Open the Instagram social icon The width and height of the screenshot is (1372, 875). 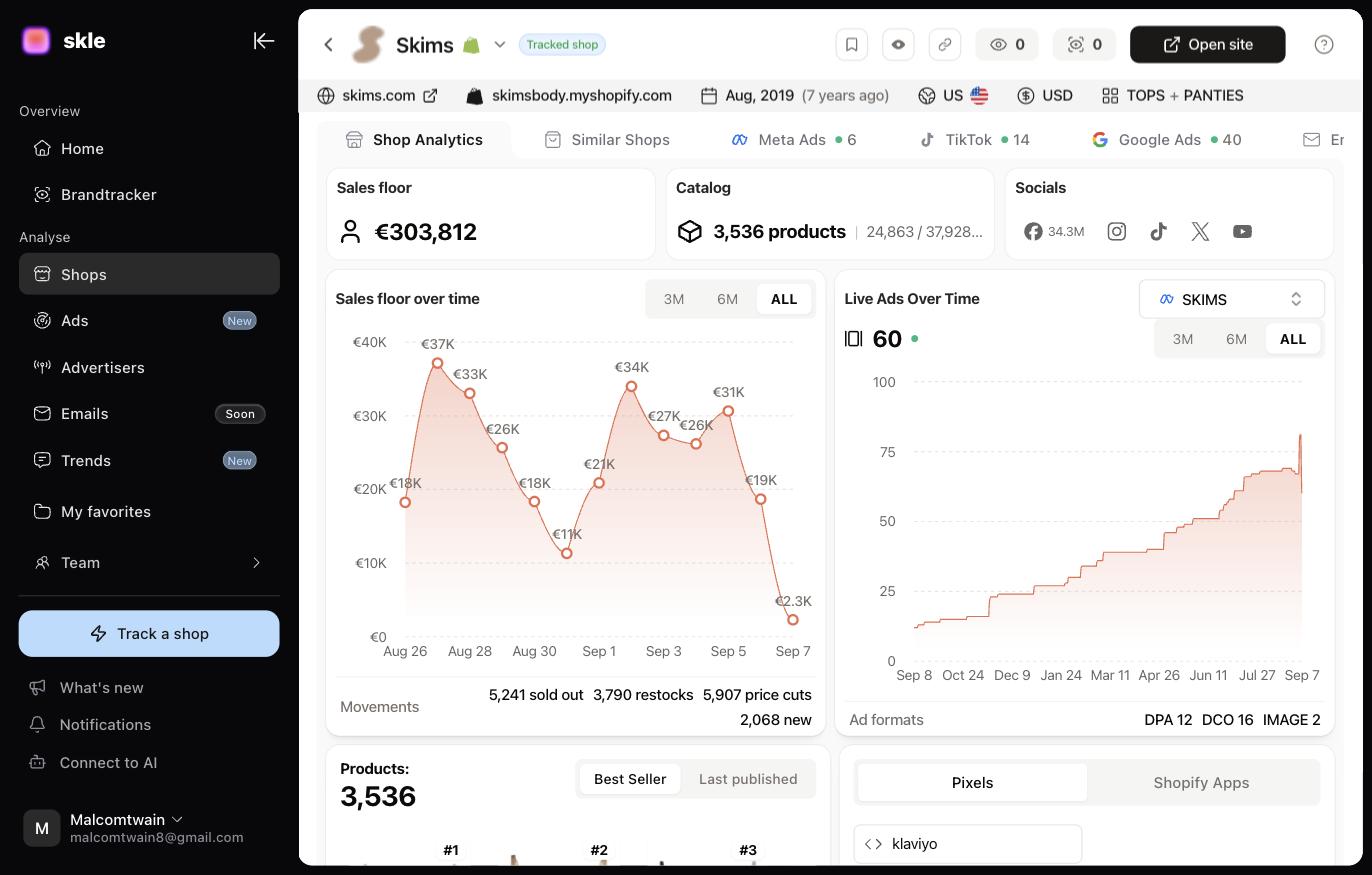click(x=1117, y=232)
